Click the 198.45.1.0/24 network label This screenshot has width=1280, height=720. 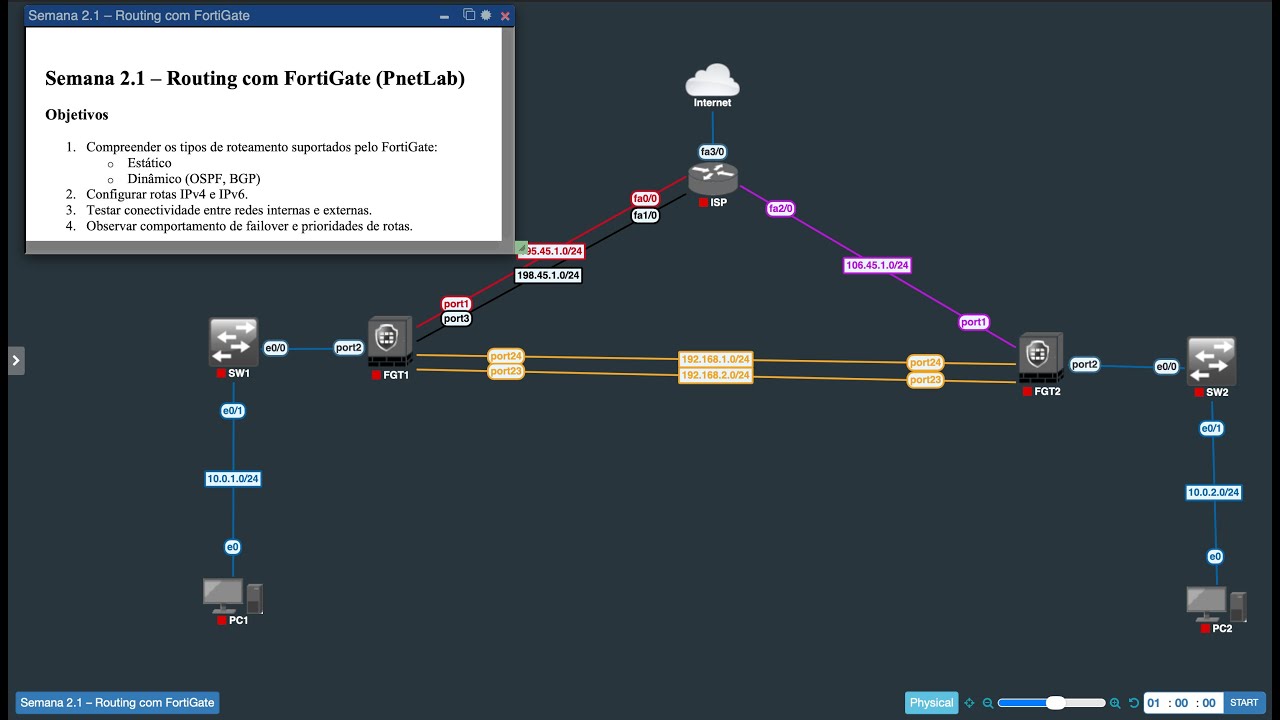point(548,275)
